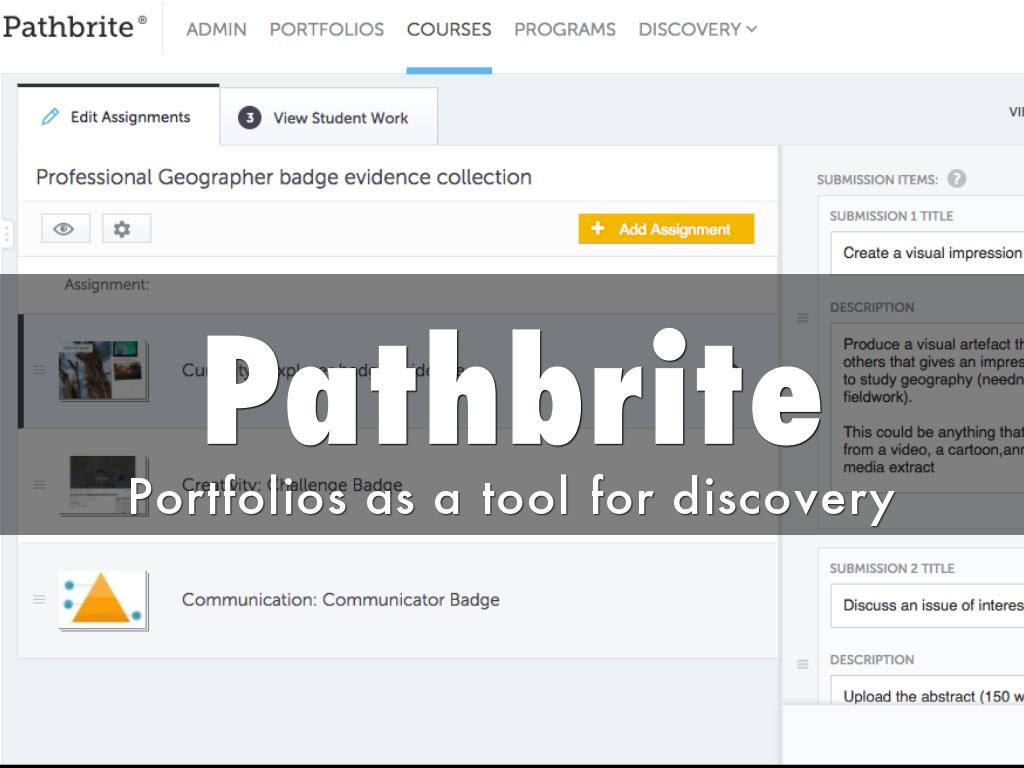Screen dimensions: 1024x768
Task: Click the pencil icon on Edit Assignments
Action: click(x=50, y=117)
